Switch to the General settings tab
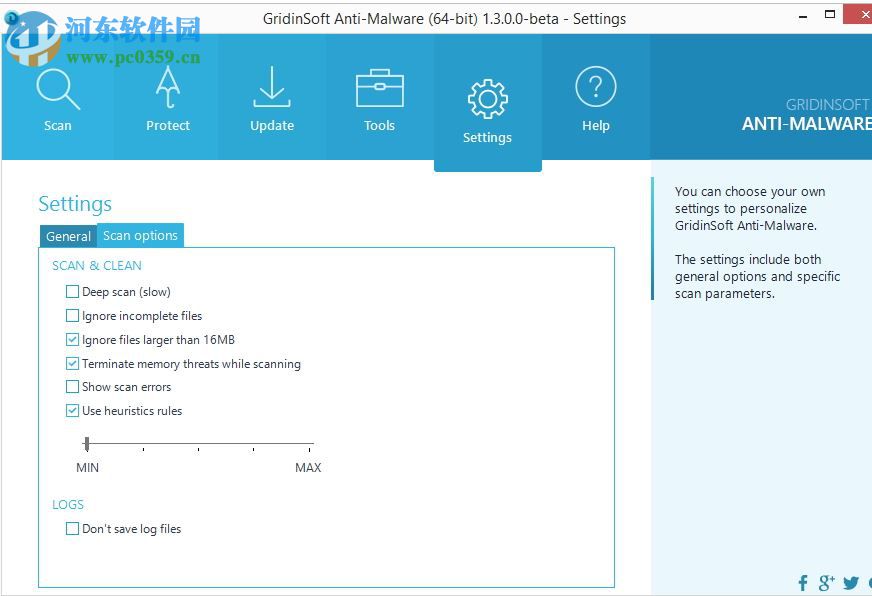This screenshot has width=872, height=596. pos(68,236)
